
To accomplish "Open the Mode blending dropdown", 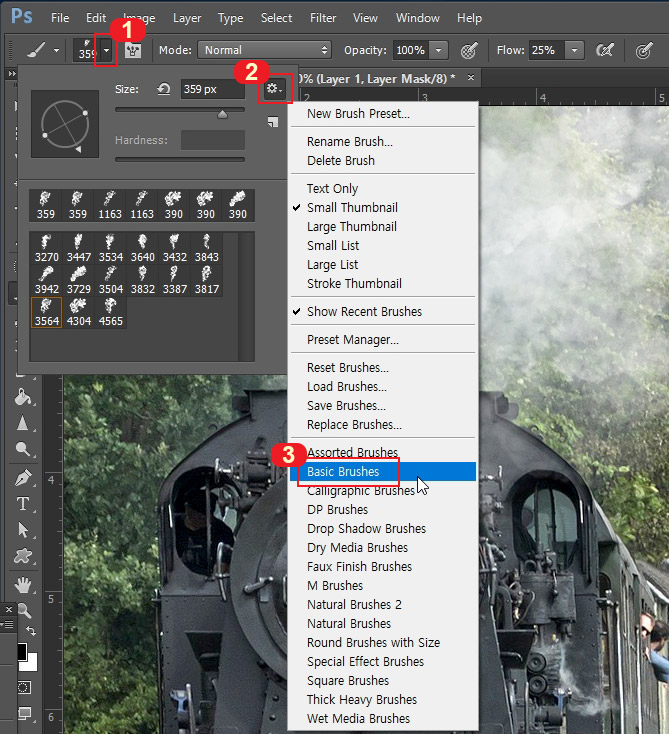I will (x=265, y=50).
